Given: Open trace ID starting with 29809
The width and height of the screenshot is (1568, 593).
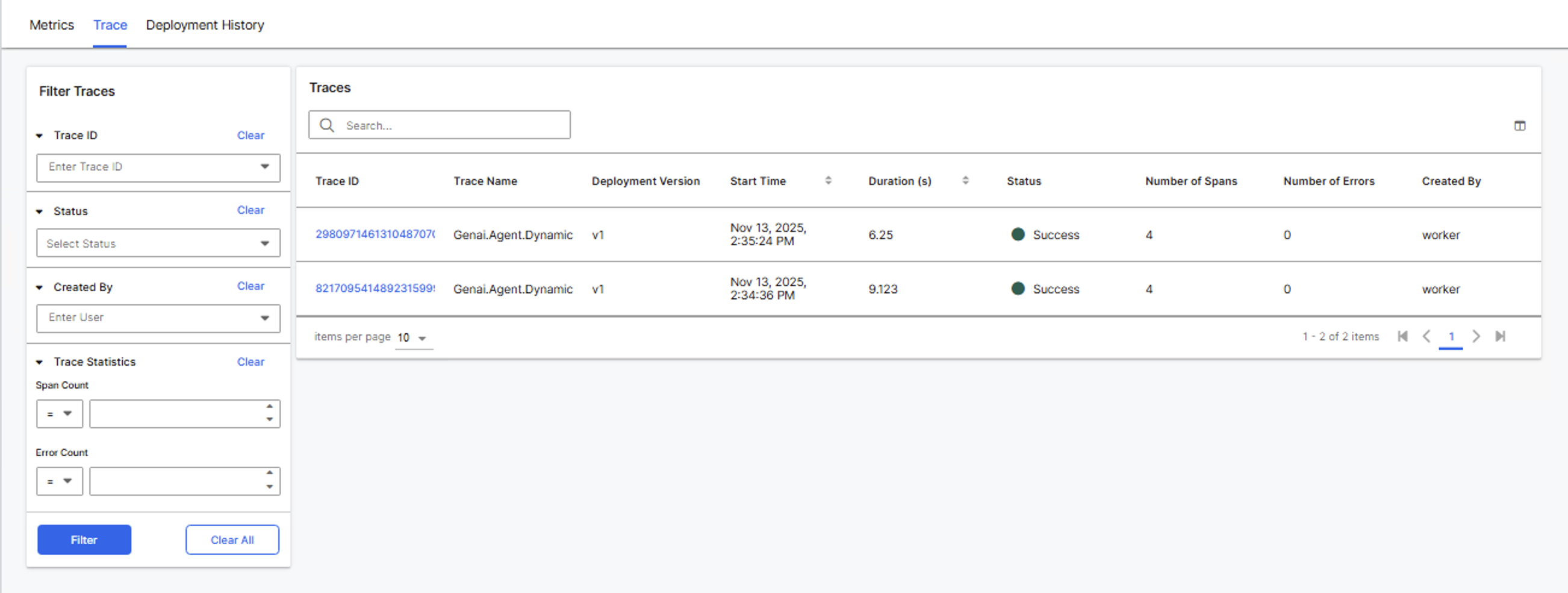Looking at the screenshot, I should [375, 234].
